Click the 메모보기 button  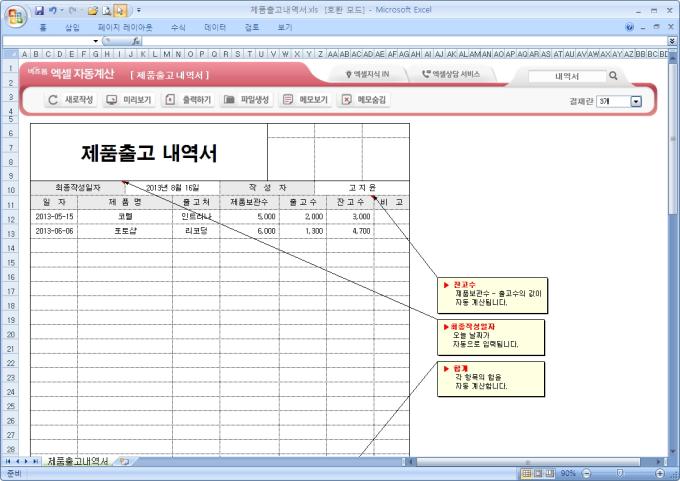[305, 100]
